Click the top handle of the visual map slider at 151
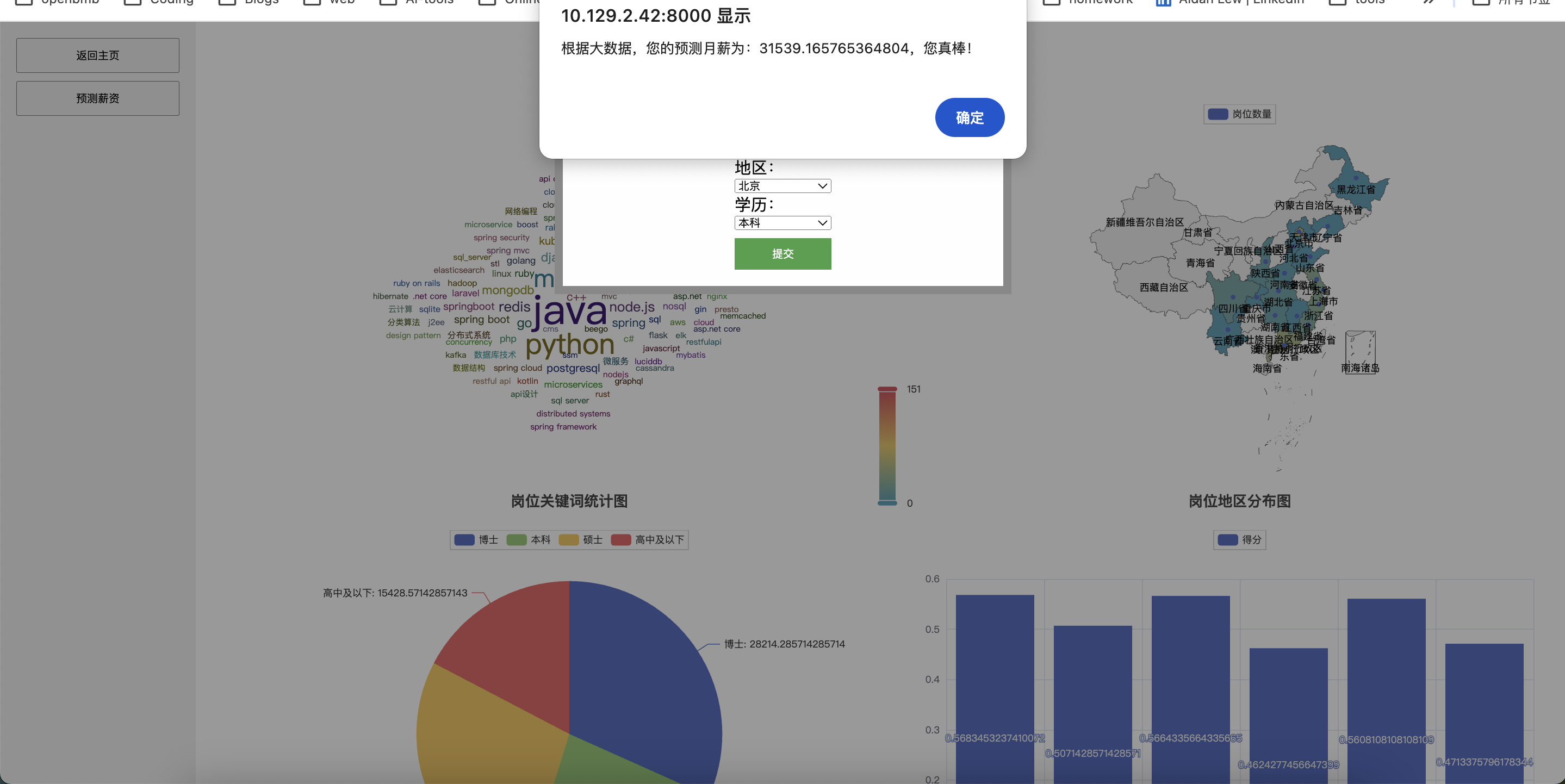Image resolution: width=1565 pixels, height=784 pixels. pyautogui.click(x=887, y=389)
